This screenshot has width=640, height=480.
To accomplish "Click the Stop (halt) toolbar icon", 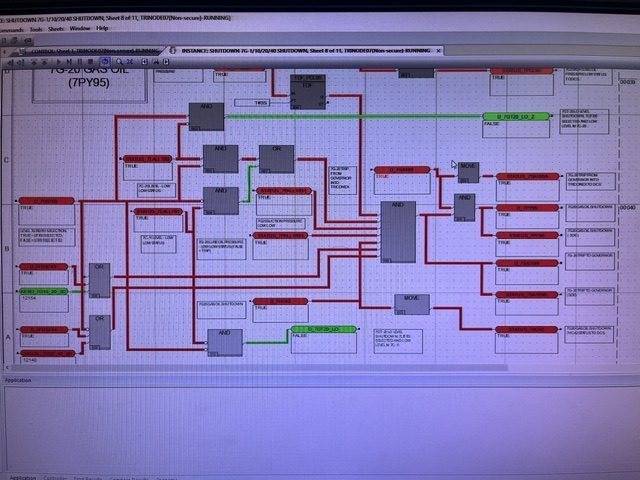I will [x=90, y=62].
